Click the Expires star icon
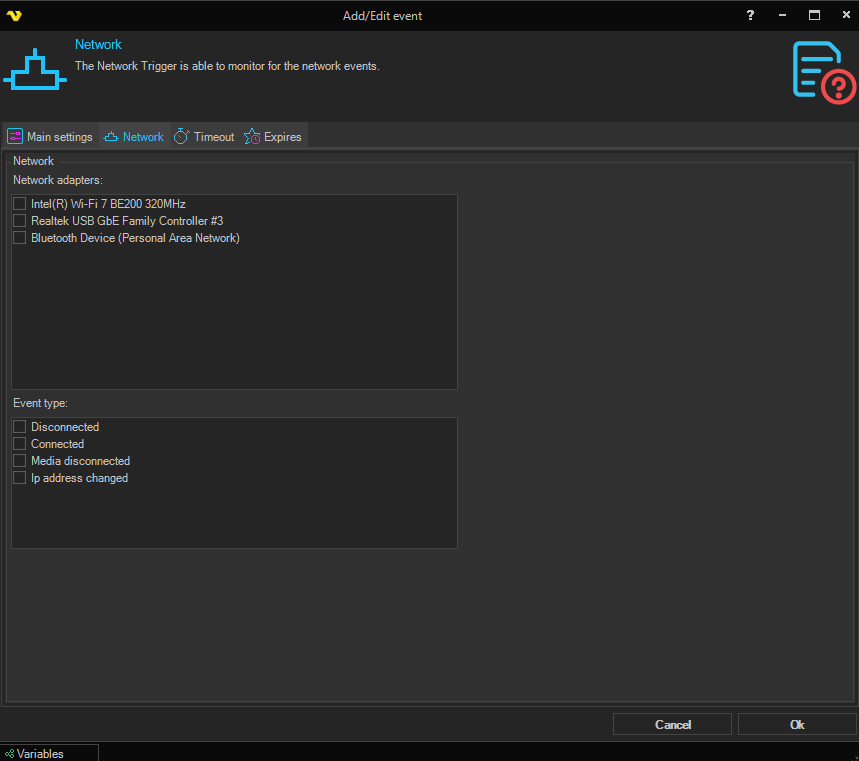The image size is (859, 761). (x=252, y=137)
